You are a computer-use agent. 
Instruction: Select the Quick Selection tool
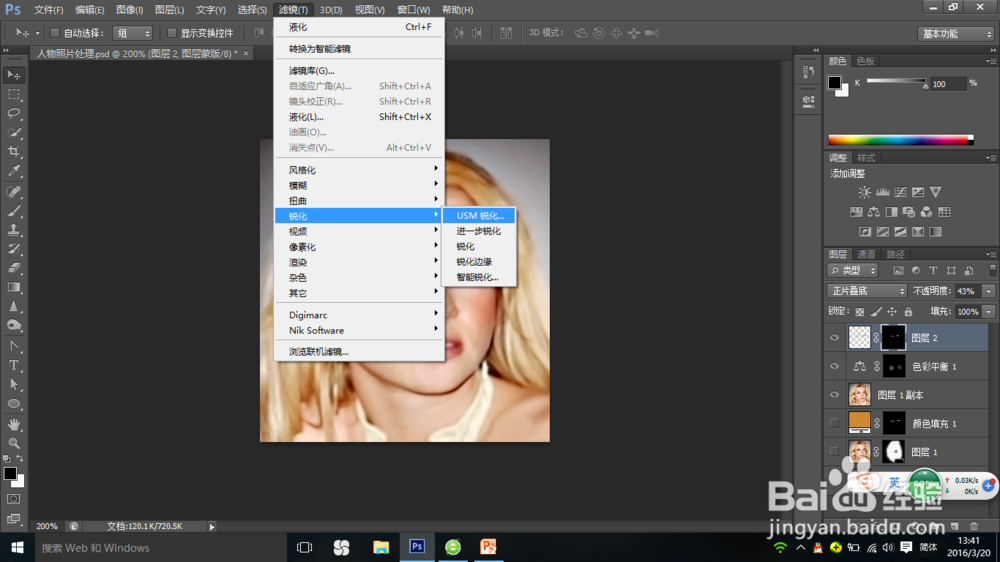(x=14, y=133)
